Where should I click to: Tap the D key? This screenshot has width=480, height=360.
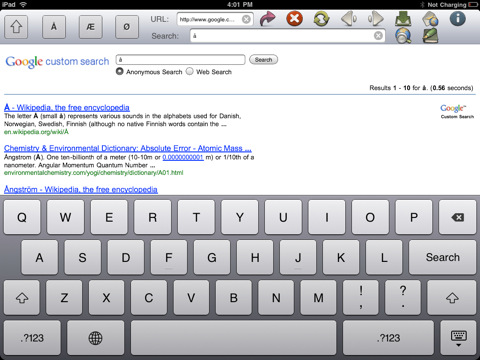[126, 257]
